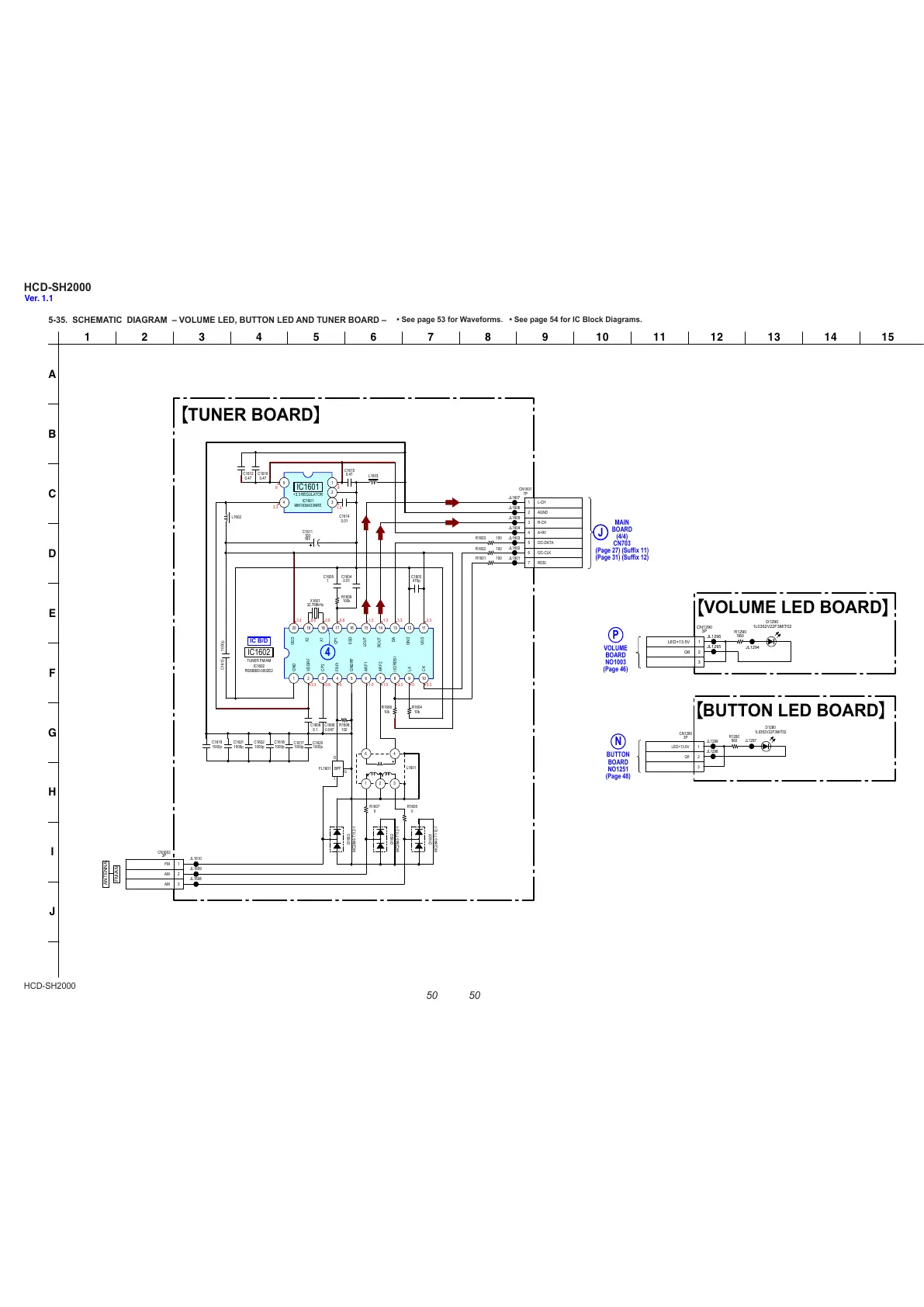
Task: Click pin 10 CK of IC1602
Action: point(424,678)
